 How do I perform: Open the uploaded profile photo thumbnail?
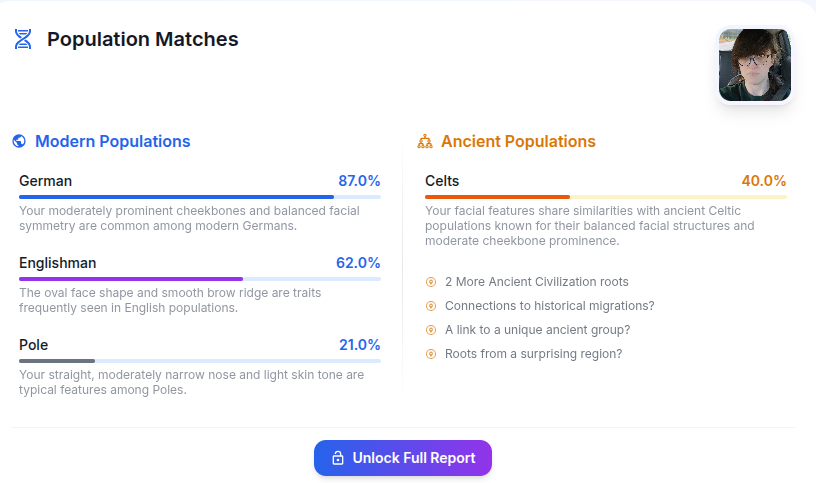click(755, 65)
